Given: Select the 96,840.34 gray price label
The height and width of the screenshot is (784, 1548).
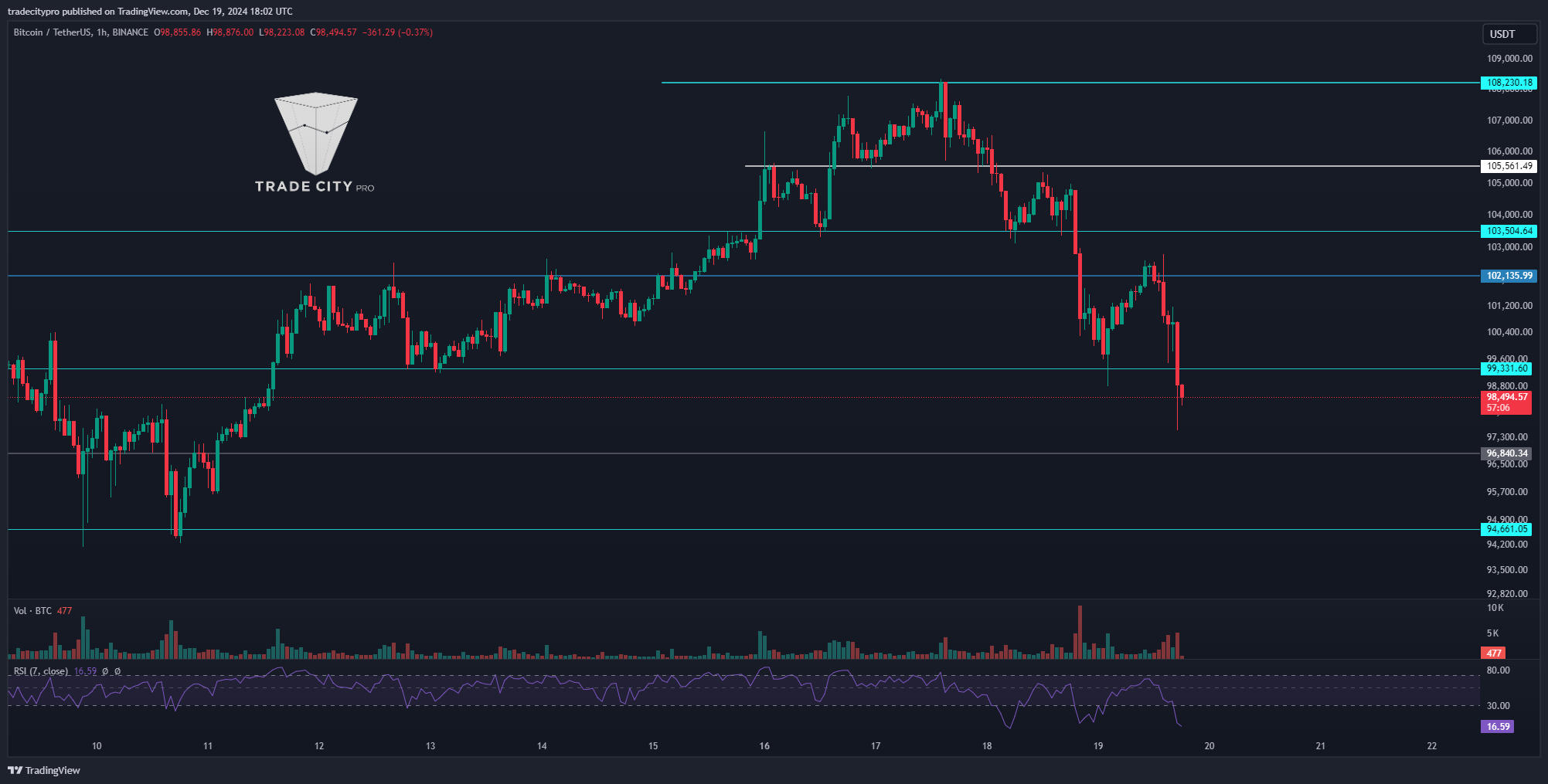Looking at the screenshot, I should (x=1506, y=453).
